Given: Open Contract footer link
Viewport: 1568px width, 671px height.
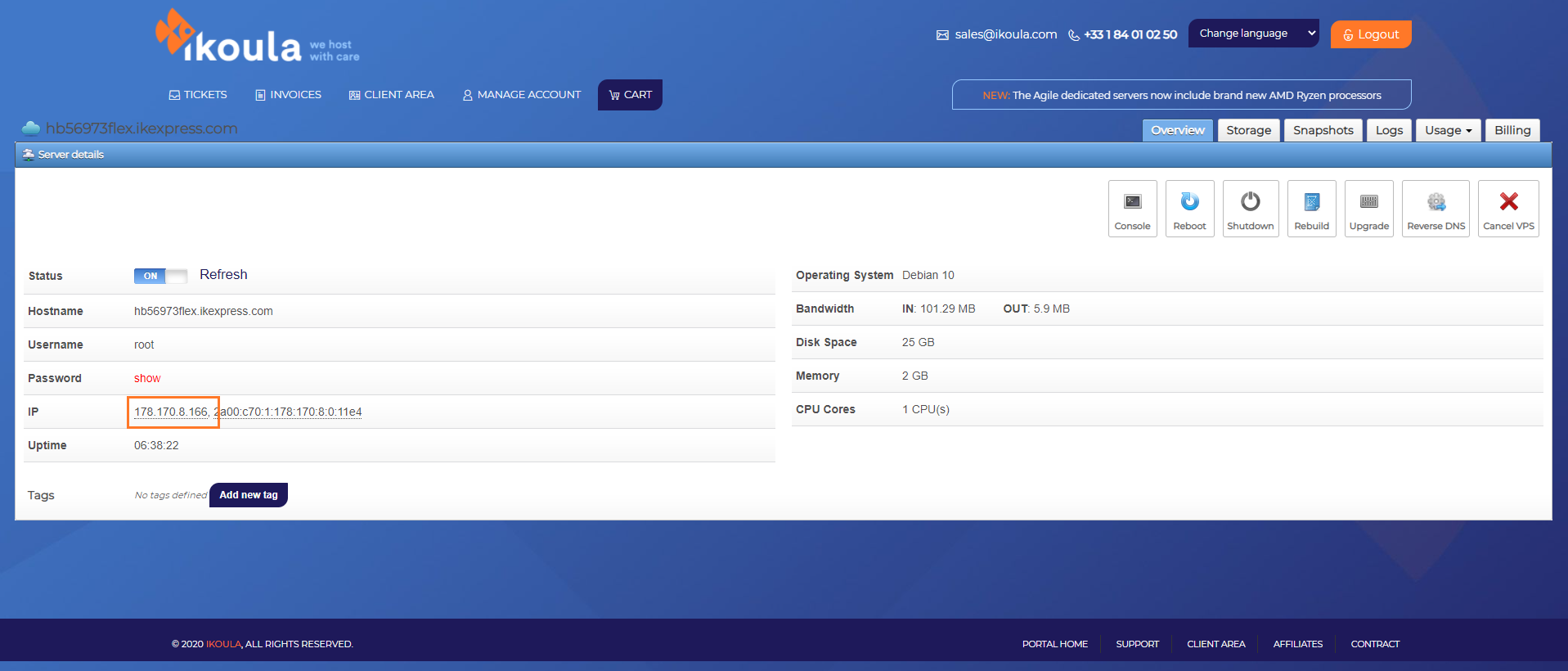Looking at the screenshot, I should tap(1375, 644).
